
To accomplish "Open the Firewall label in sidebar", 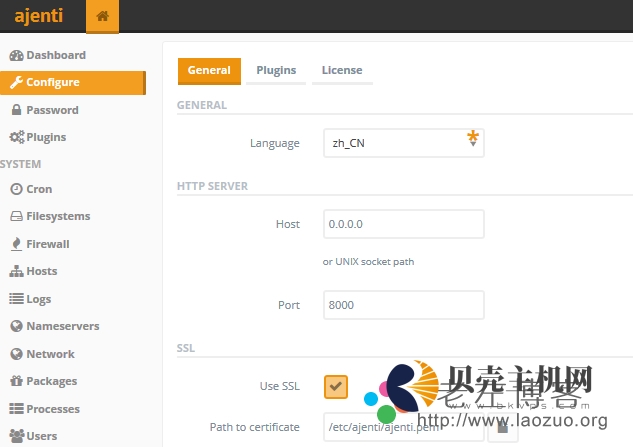I will tap(48, 244).
